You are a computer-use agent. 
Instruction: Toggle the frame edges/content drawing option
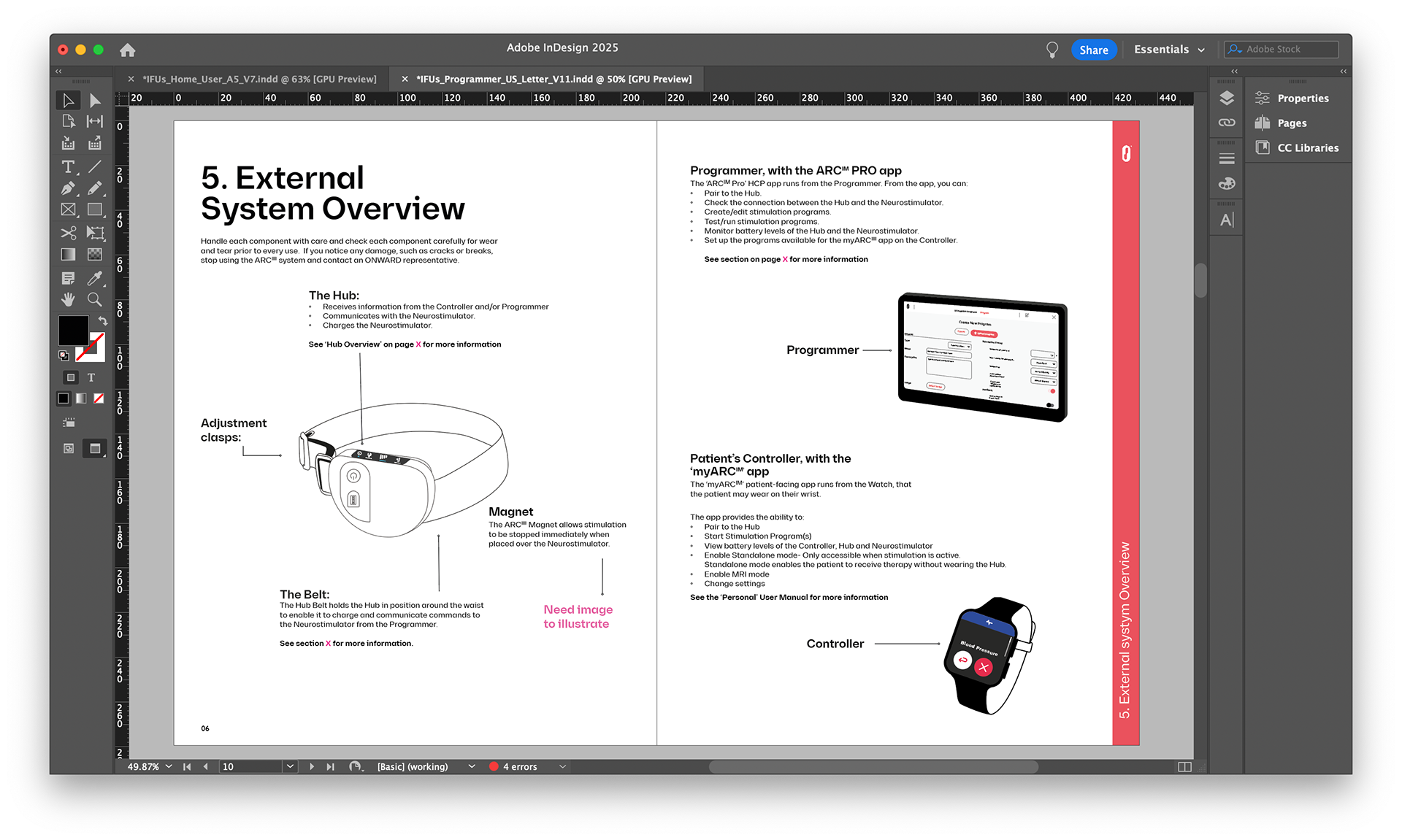click(x=69, y=423)
